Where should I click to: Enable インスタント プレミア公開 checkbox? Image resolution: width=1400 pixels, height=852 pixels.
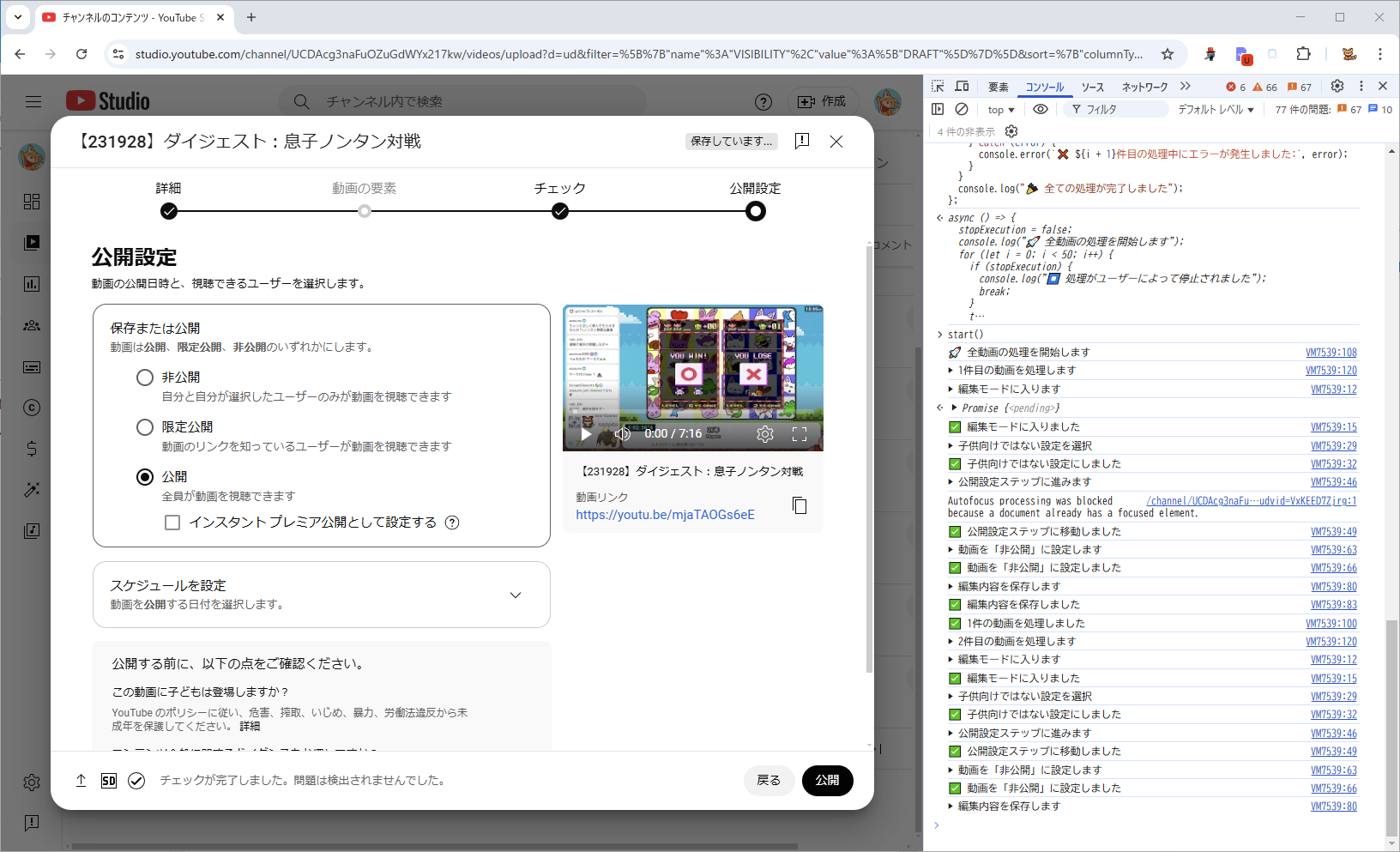click(172, 522)
